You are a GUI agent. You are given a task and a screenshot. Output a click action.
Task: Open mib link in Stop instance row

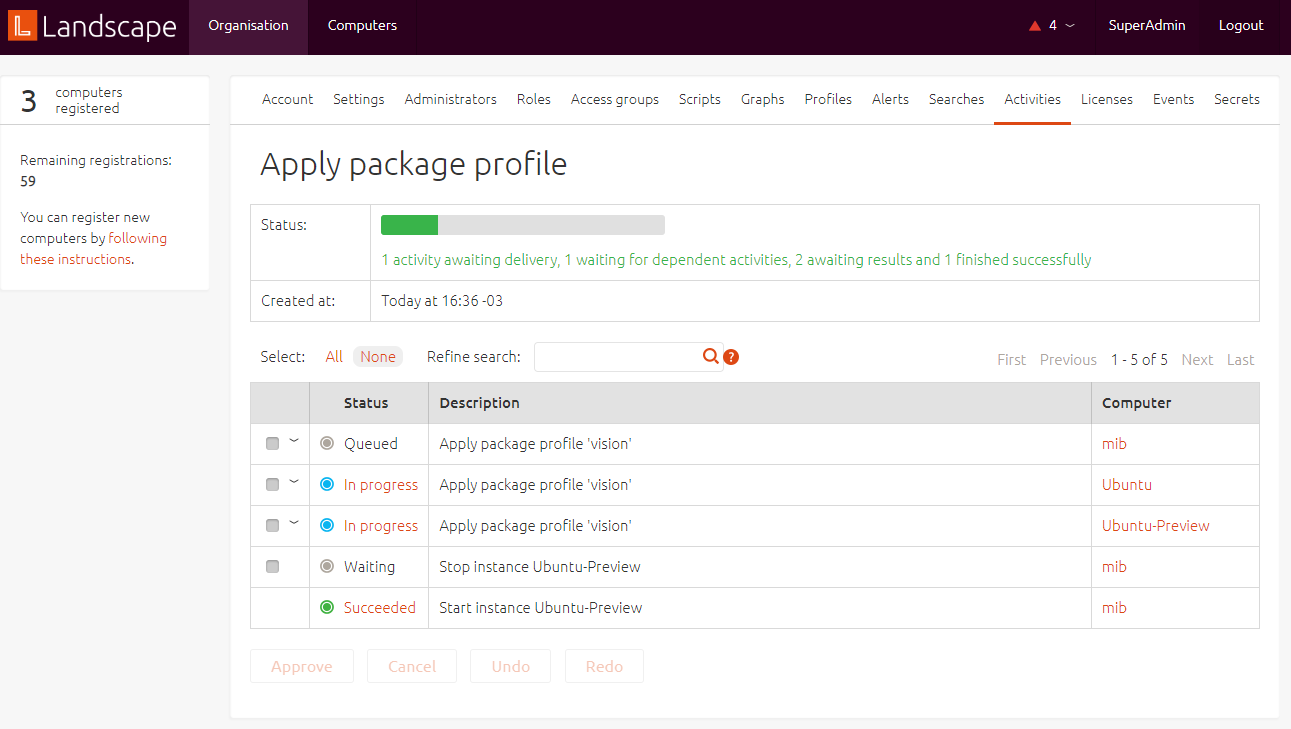click(x=1114, y=566)
